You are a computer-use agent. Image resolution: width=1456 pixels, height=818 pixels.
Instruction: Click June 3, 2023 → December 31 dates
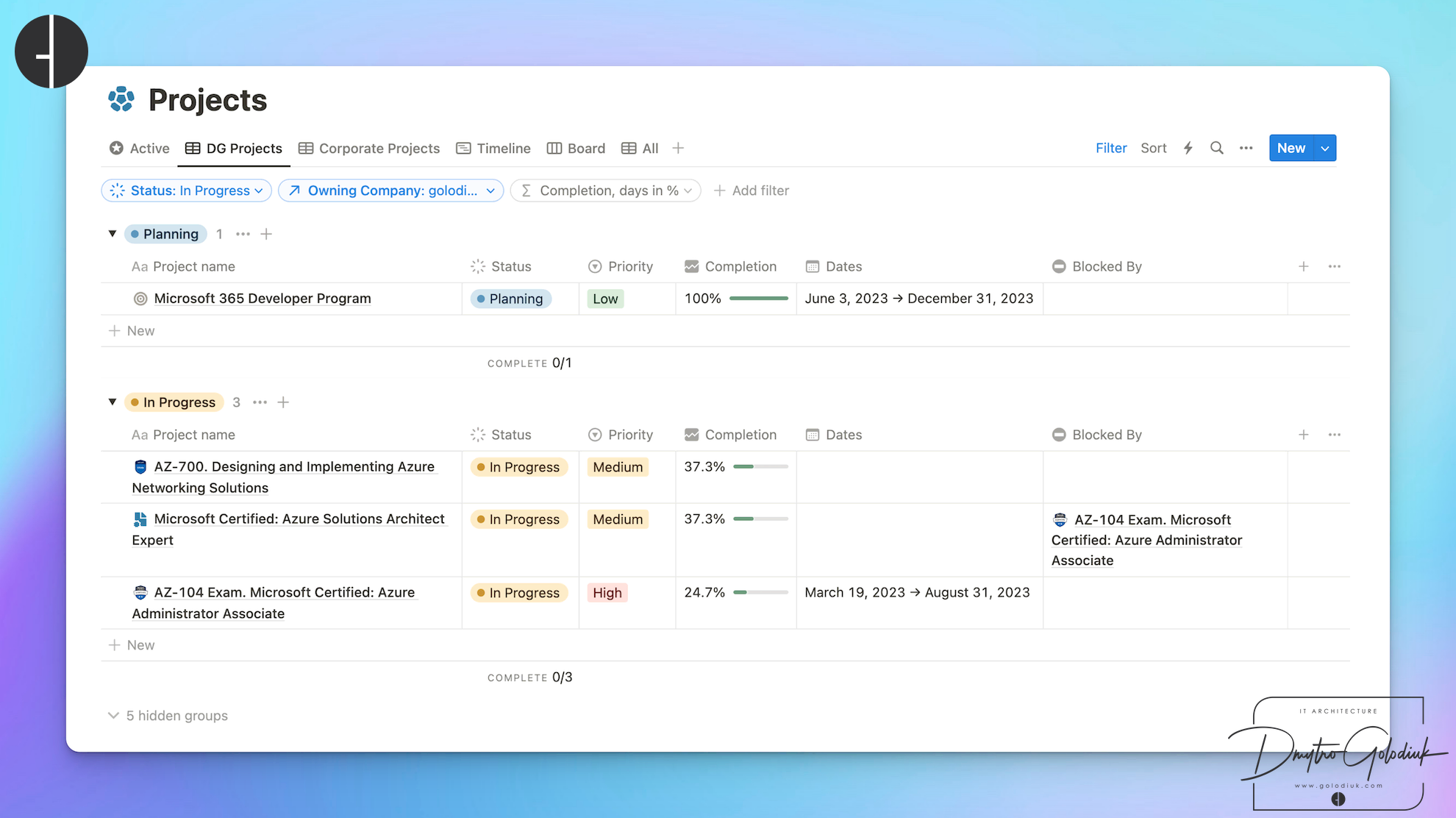pyautogui.click(x=919, y=299)
